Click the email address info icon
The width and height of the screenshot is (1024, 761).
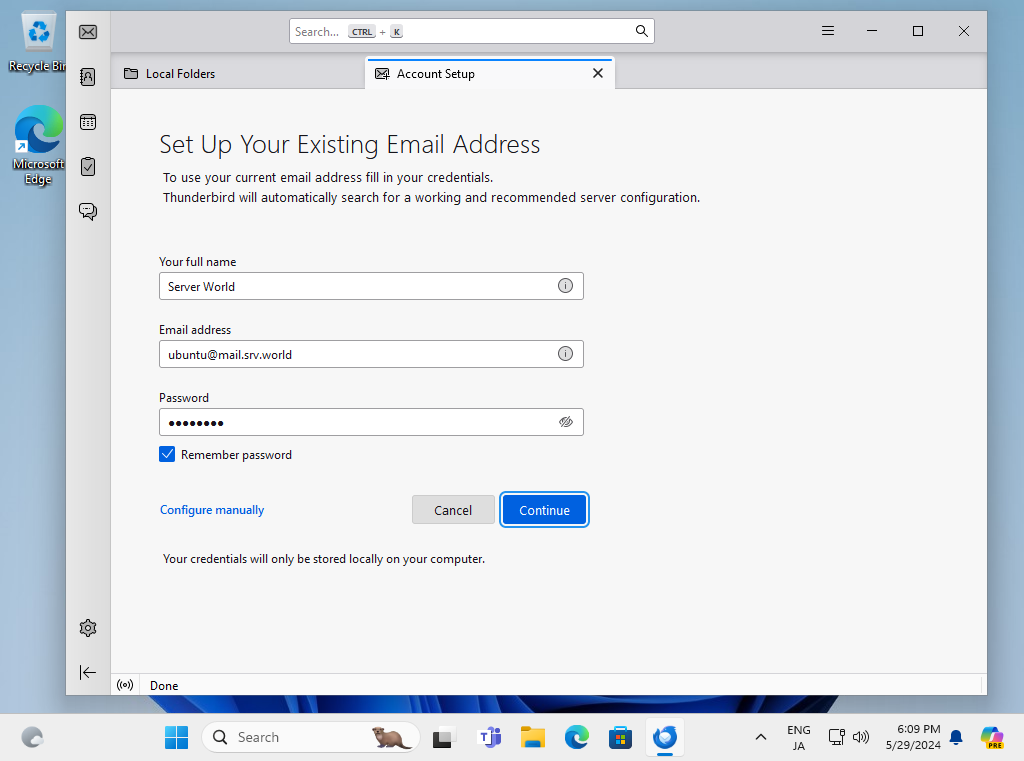565,354
